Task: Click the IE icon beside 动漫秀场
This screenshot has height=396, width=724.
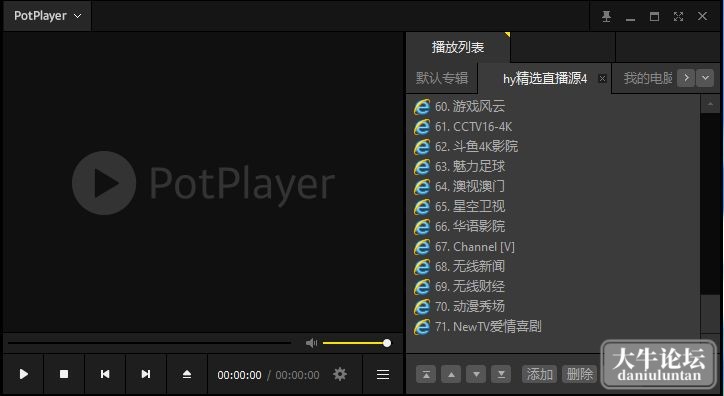Action: click(x=422, y=306)
